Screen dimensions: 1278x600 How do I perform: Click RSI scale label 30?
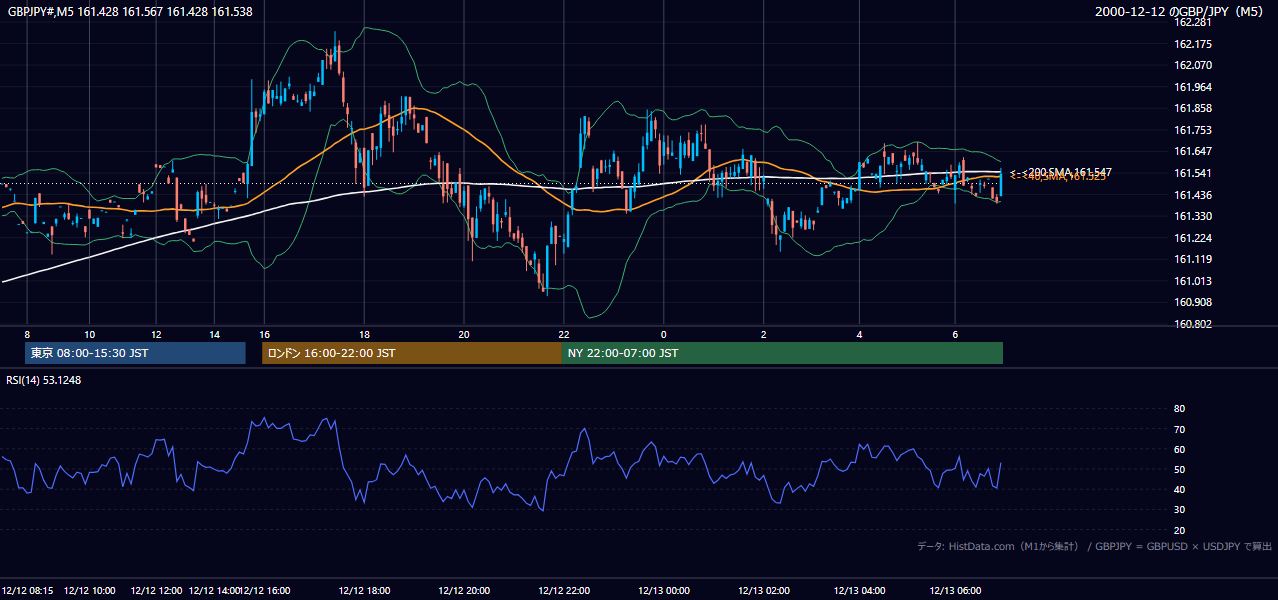1179,510
